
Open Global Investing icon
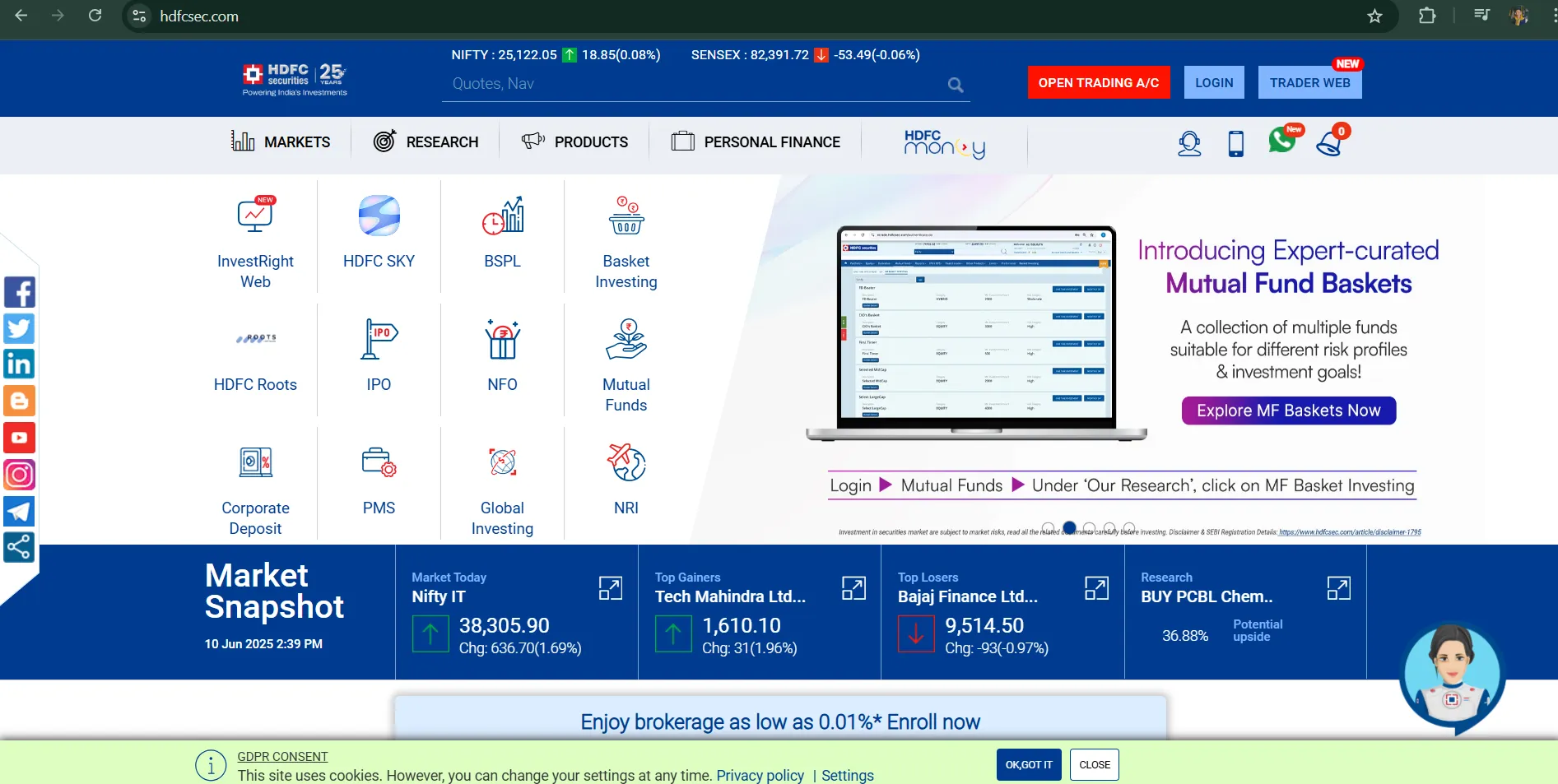click(502, 462)
